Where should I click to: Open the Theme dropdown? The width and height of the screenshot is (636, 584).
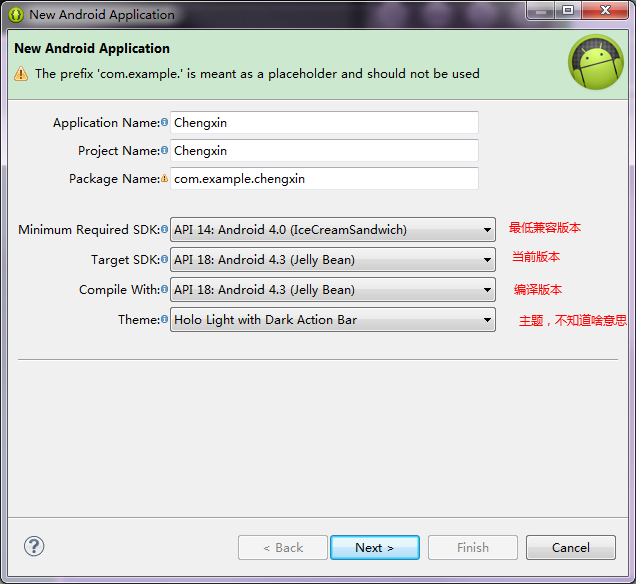pyautogui.click(x=333, y=320)
